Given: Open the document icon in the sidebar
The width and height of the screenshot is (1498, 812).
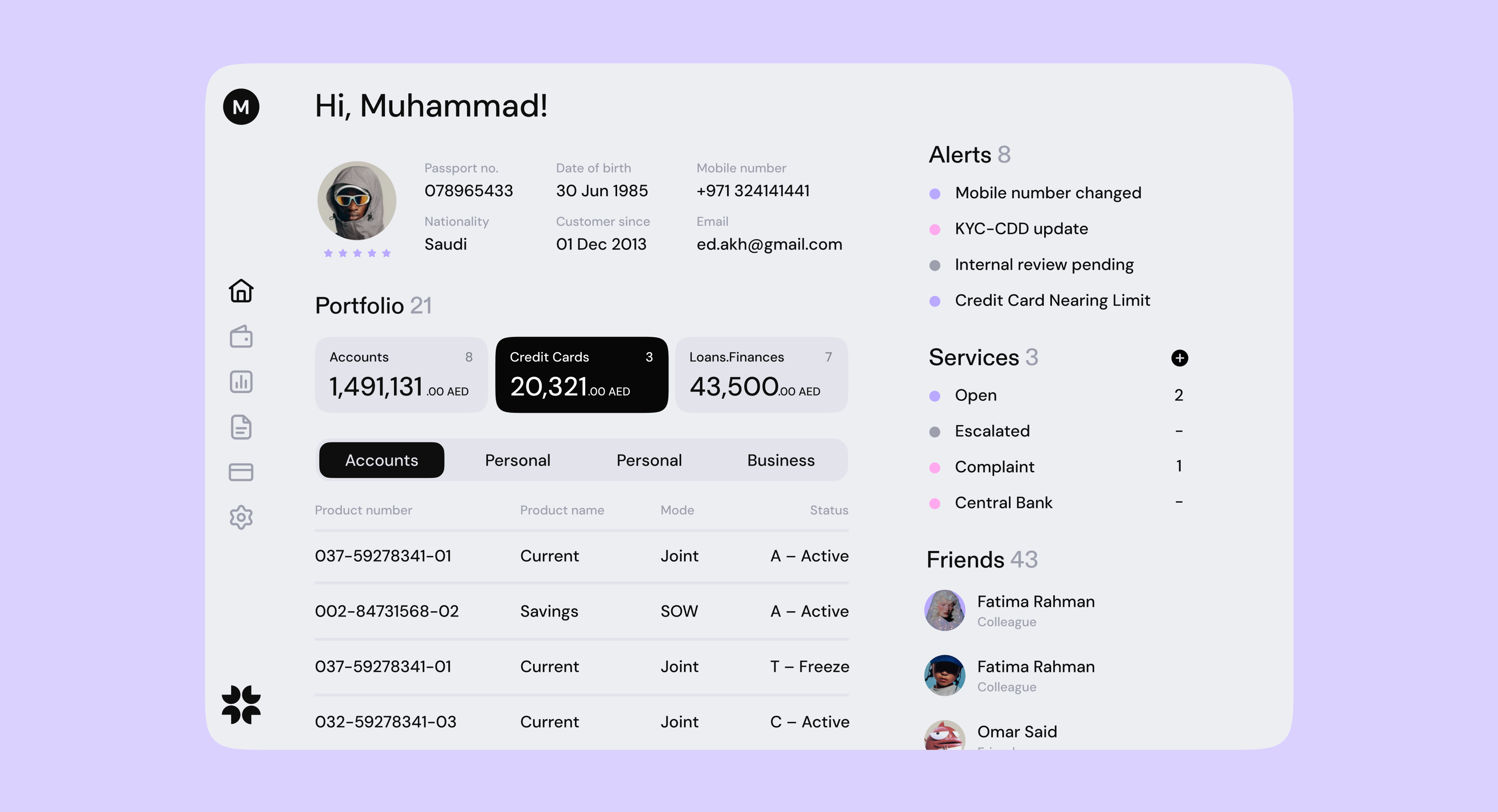Looking at the screenshot, I should coord(241,427).
